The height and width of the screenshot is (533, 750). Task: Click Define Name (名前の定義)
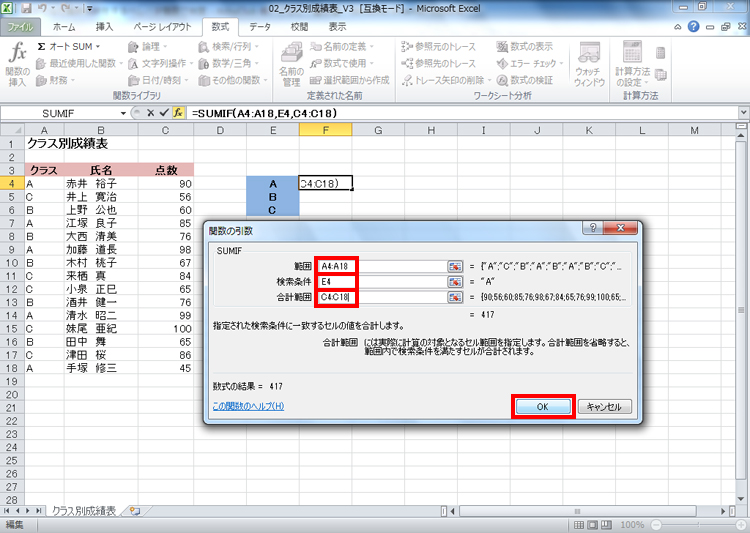(342, 47)
